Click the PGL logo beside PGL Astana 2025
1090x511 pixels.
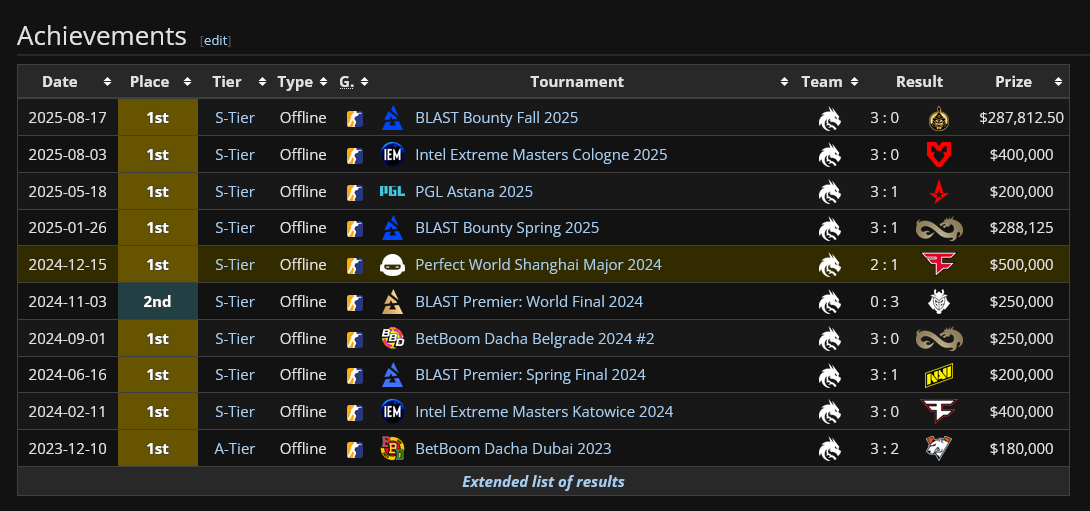(392, 192)
